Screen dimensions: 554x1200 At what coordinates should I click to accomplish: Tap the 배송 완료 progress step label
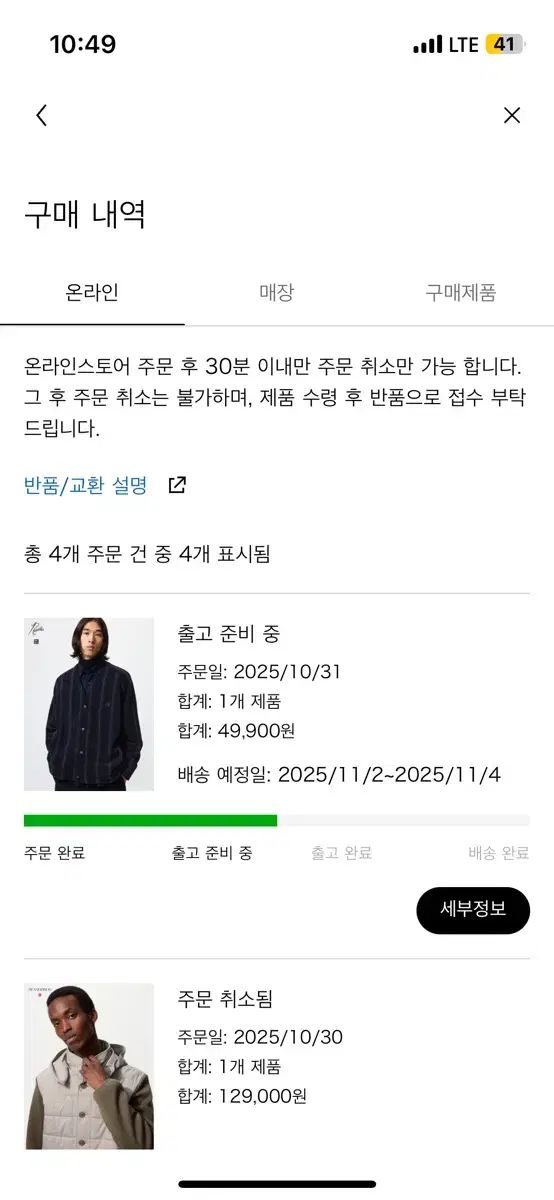coord(499,853)
